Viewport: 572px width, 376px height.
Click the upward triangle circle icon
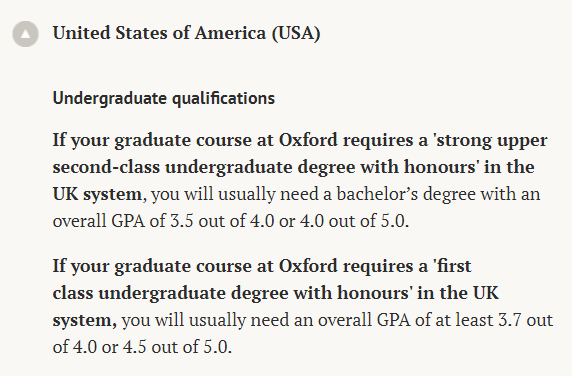(25, 34)
